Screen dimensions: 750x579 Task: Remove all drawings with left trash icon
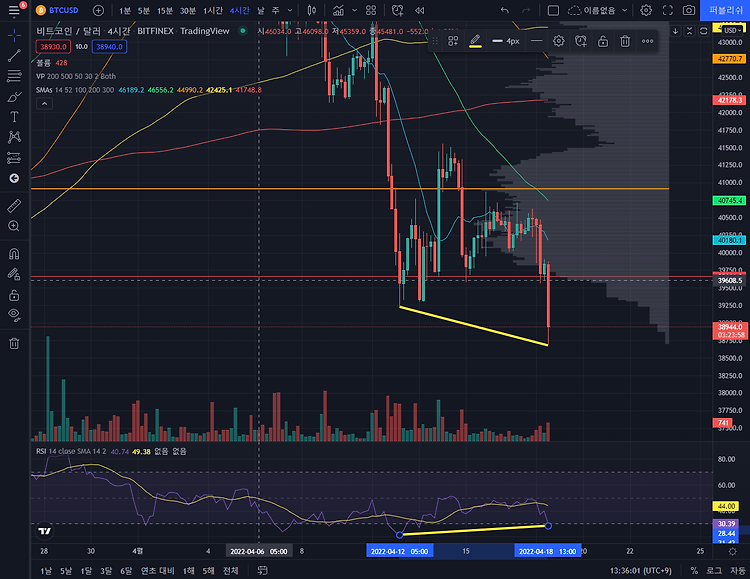click(14, 344)
